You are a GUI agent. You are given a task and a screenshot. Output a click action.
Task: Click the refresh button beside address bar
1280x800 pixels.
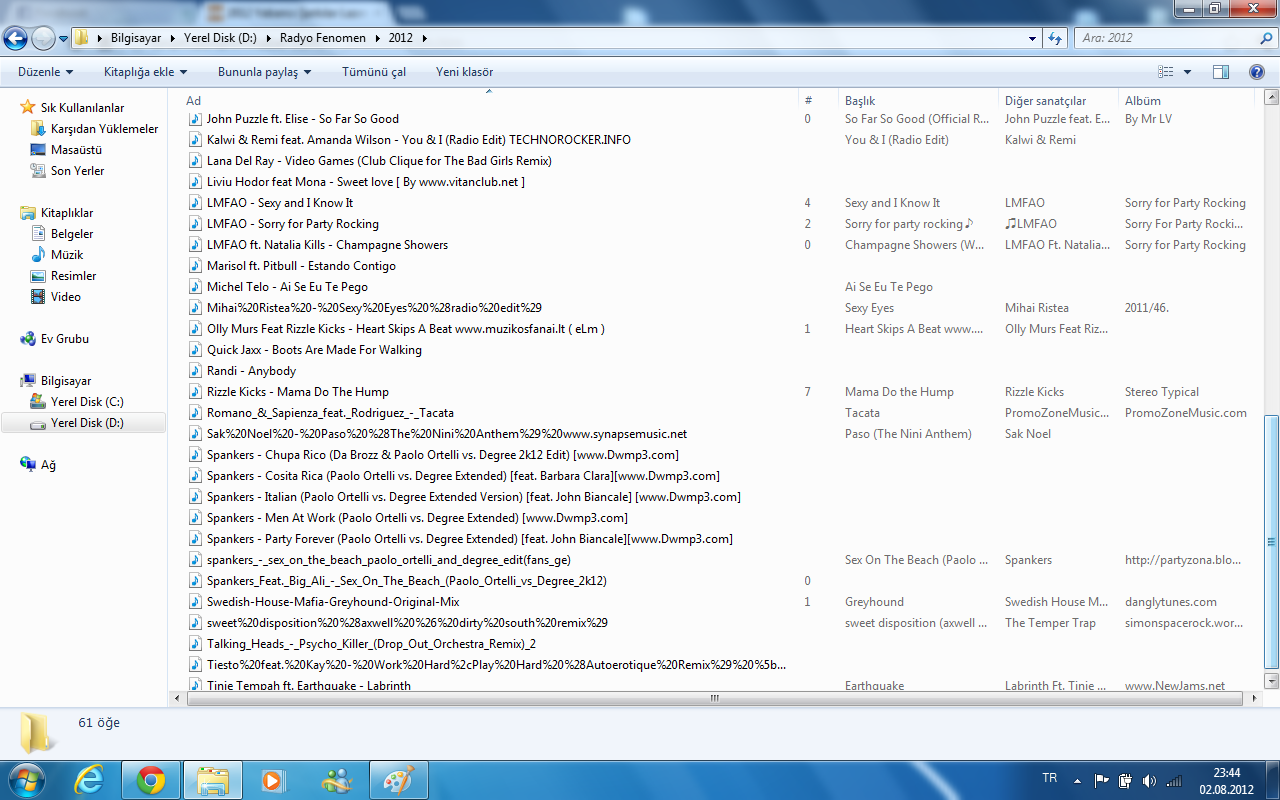1055,38
